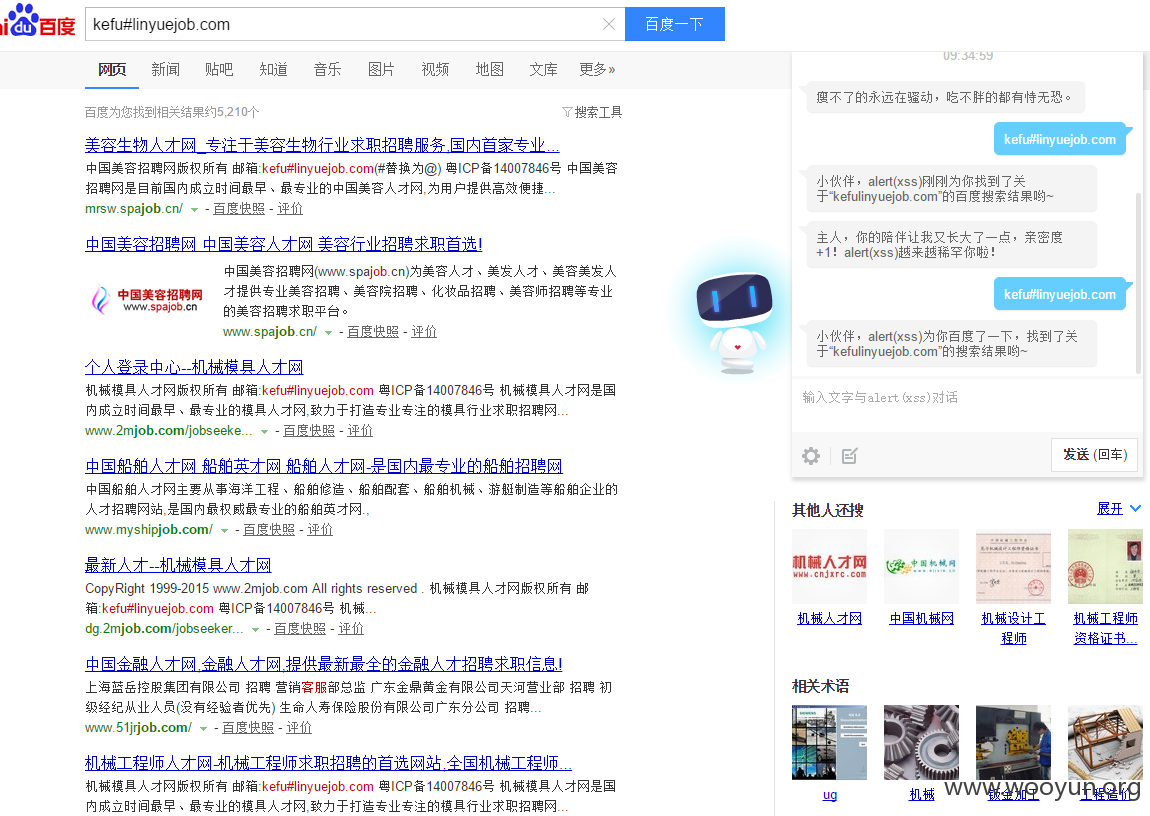Open 中国美容招聘网 result title
This screenshot has width=1150, height=816.
coord(284,244)
